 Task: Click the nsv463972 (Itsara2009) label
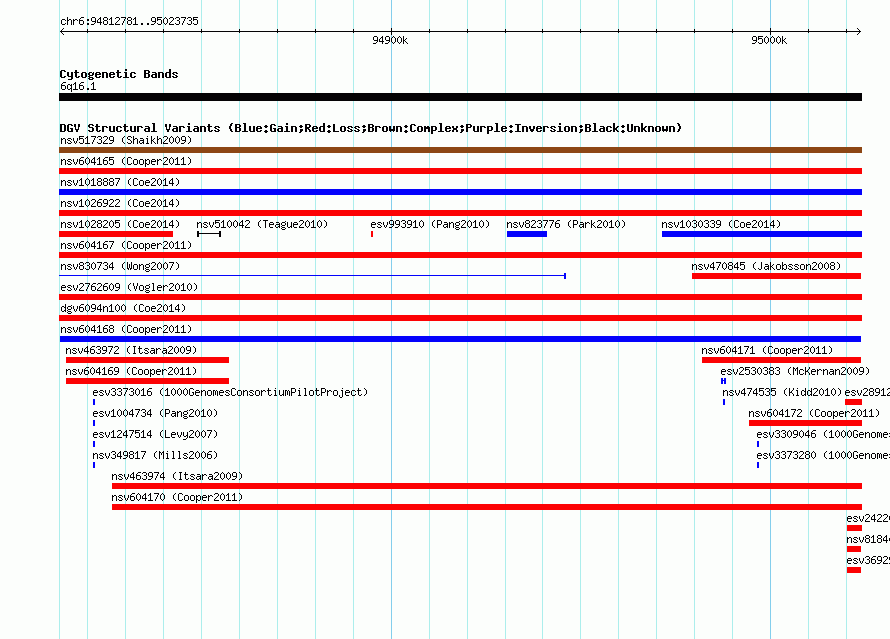pos(131,350)
